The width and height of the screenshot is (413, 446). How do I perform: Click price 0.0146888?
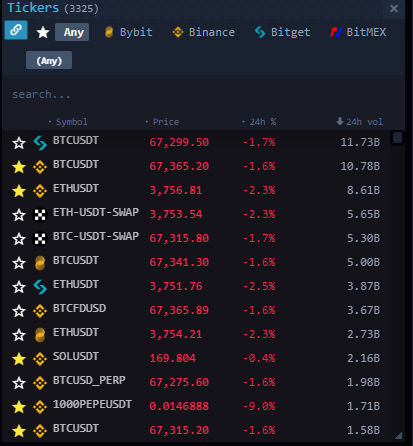click(x=179, y=407)
